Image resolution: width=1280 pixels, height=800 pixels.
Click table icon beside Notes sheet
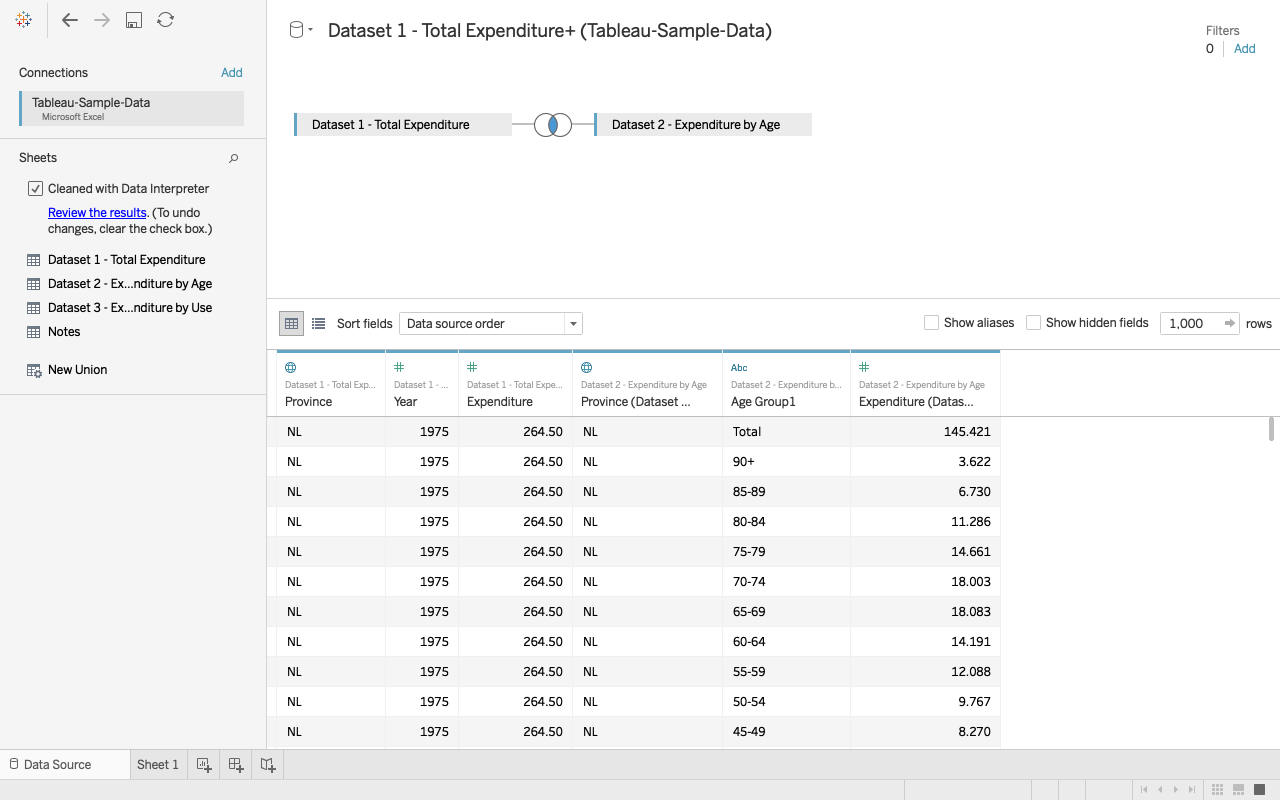[33, 332]
